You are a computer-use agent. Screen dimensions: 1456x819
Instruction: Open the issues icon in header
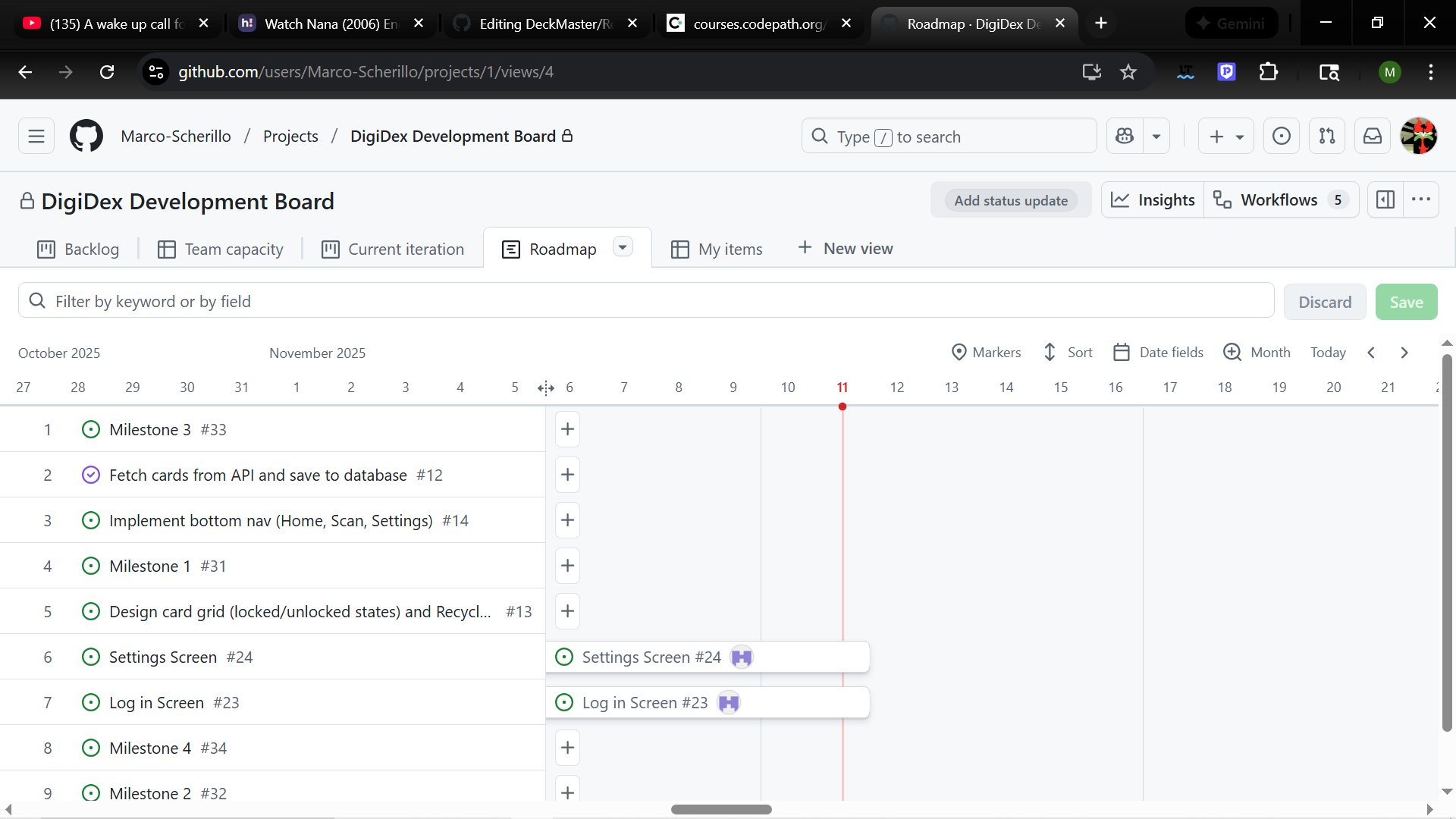1282,136
